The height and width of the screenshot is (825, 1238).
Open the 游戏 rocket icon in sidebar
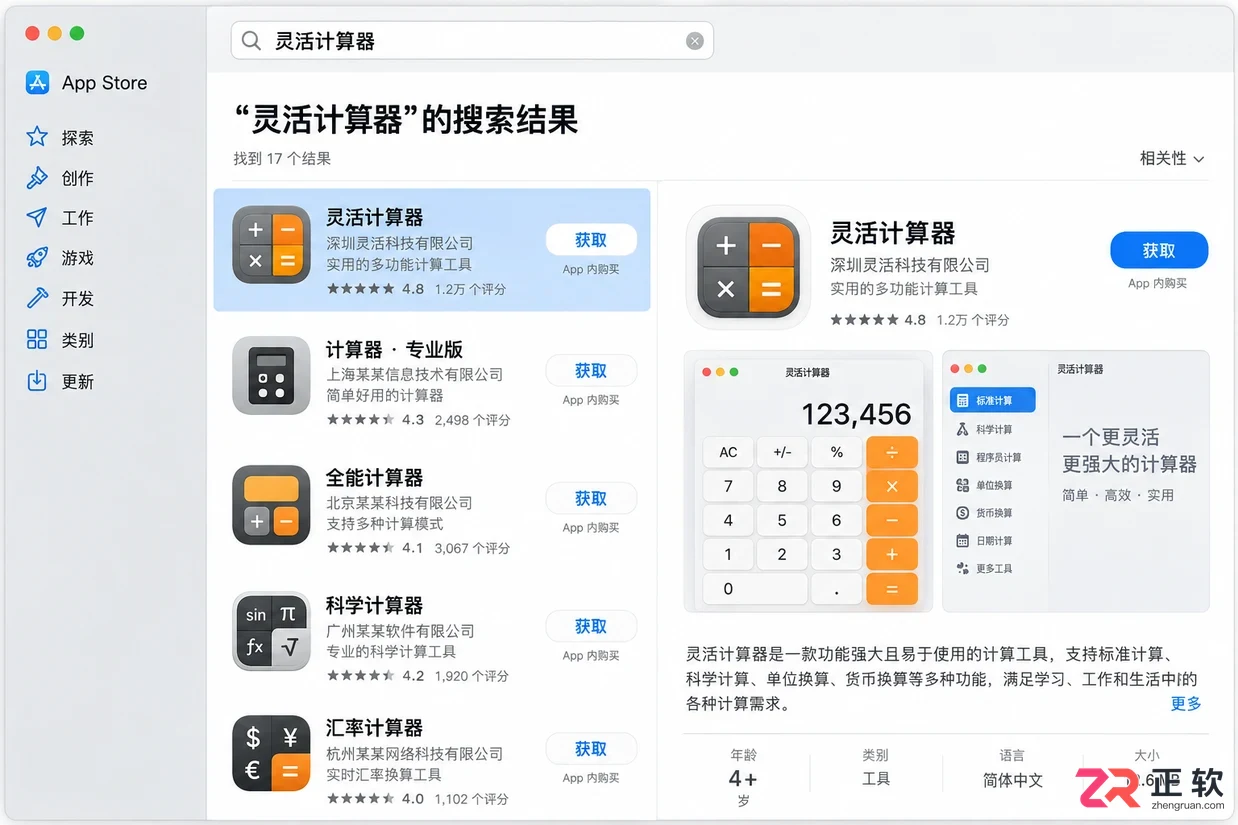click(37, 258)
